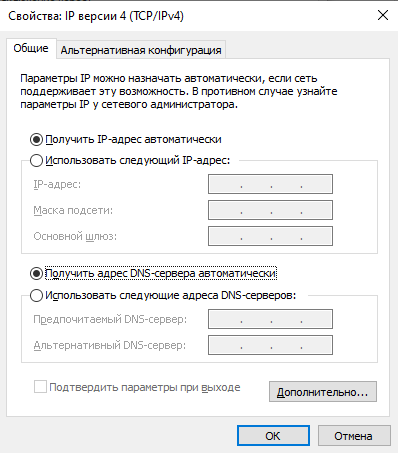Image resolution: width=398 pixels, height=453 pixels.
Task: Close the TCP/IPv4 properties dialog
Action: coord(383,15)
